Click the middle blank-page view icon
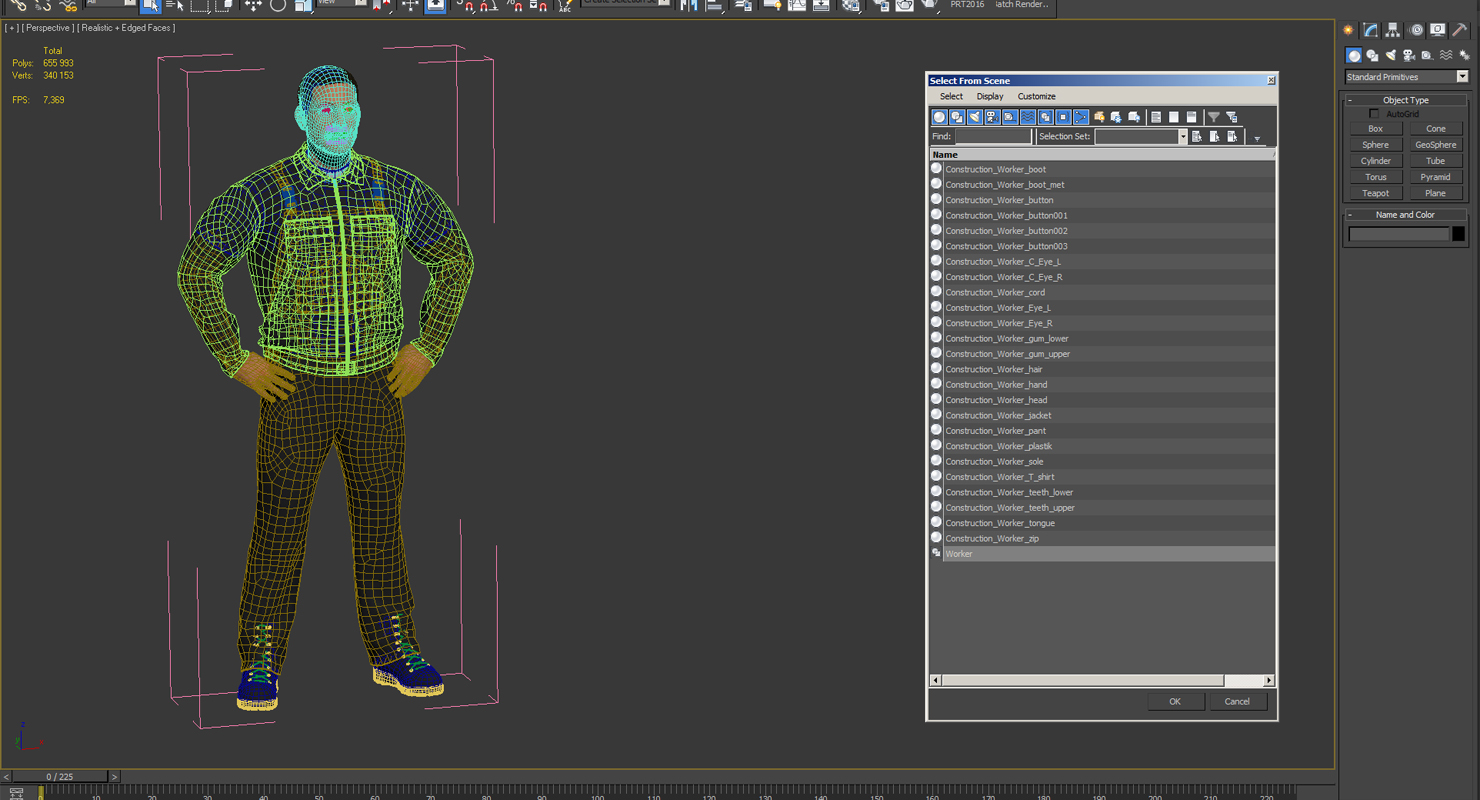Viewport: 1480px width, 800px height. [x=1174, y=117]
